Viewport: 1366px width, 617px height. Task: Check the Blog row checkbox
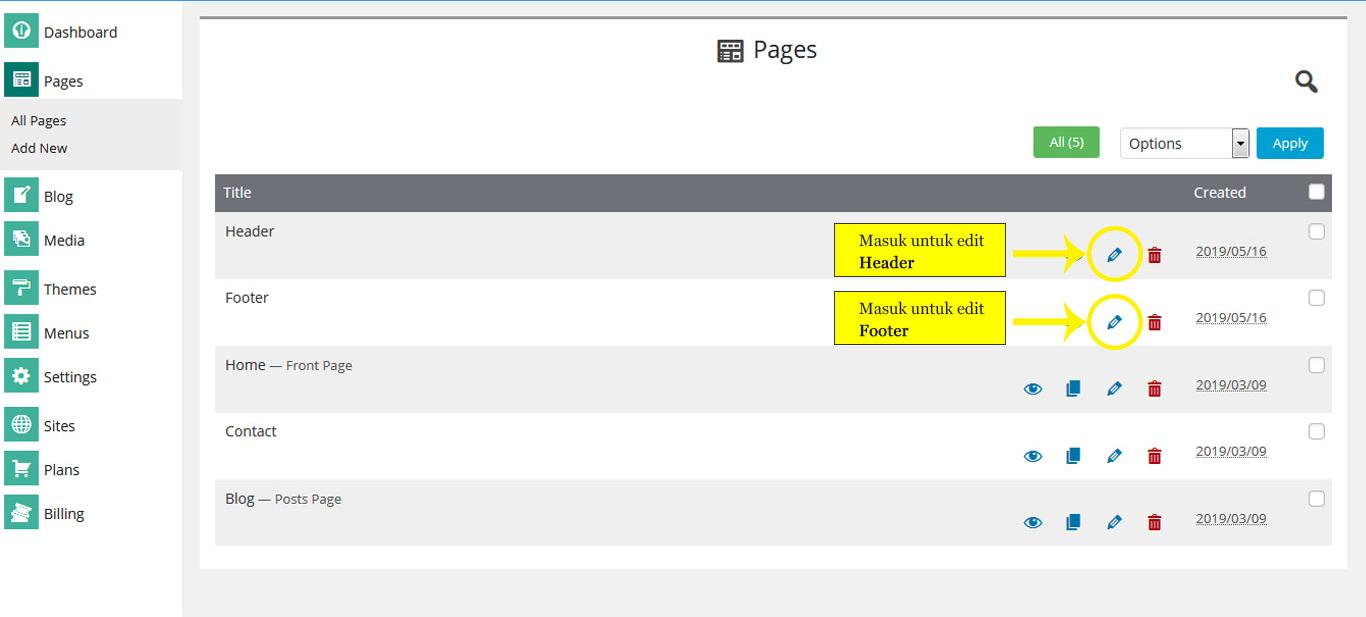[x=1316, y=498]
